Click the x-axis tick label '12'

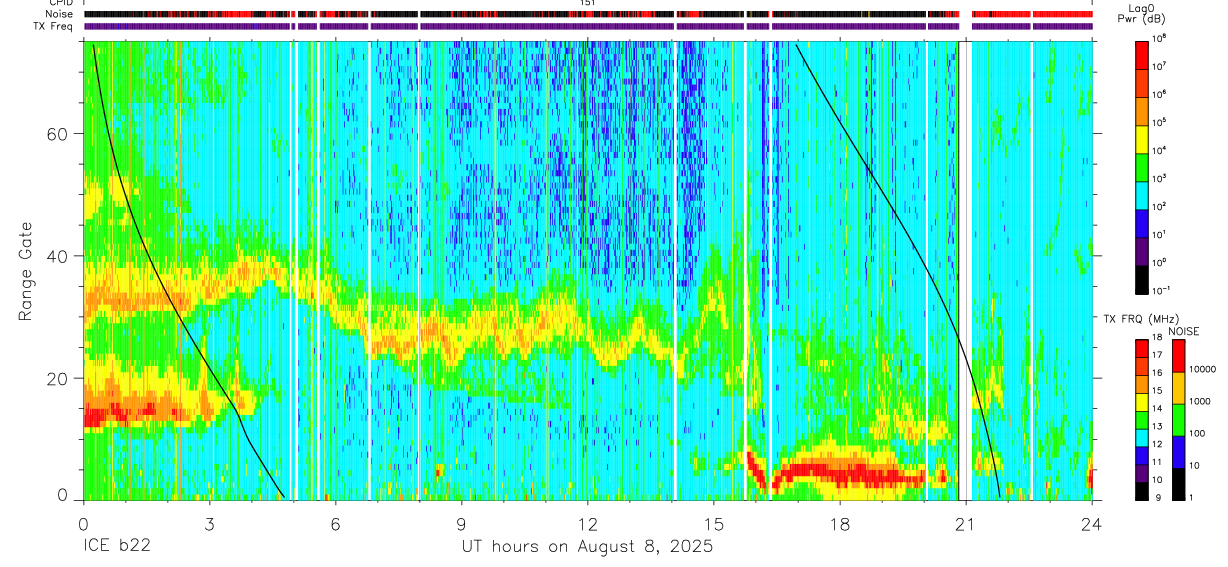tap(587, 523)
